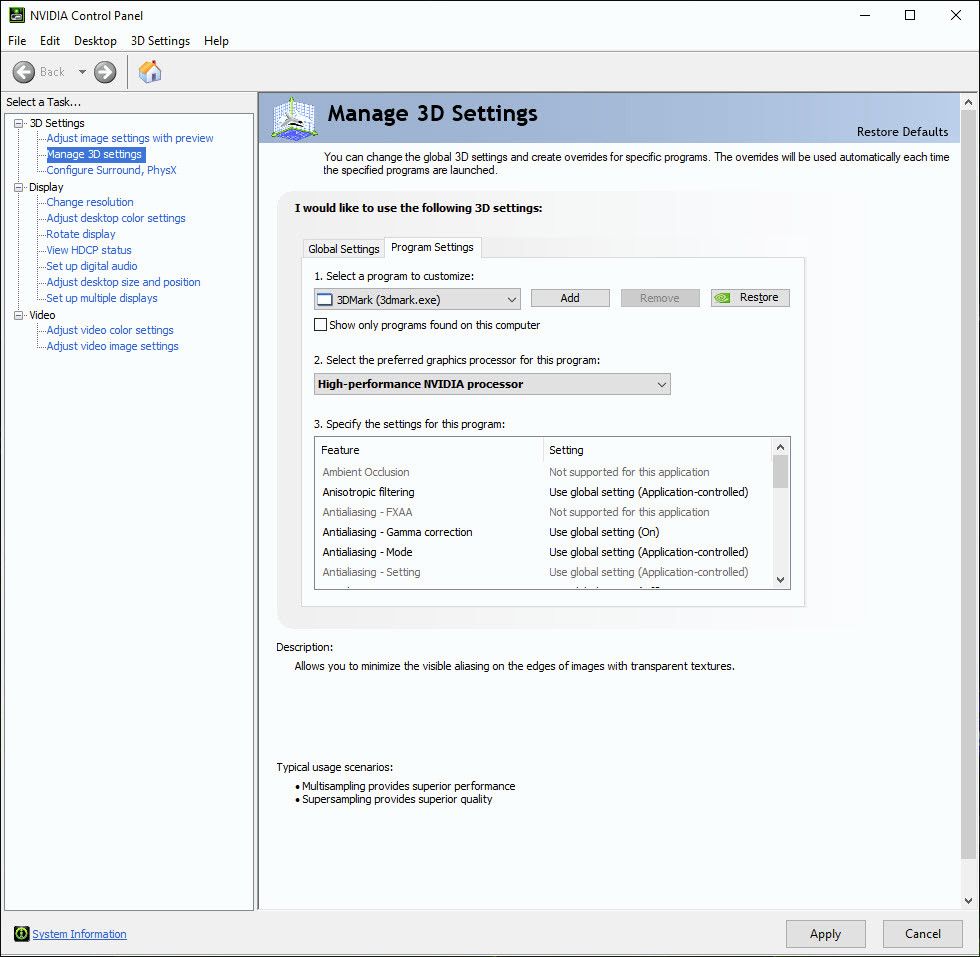
Task: Click the Restore Defaults link
Action: (902, 132)
